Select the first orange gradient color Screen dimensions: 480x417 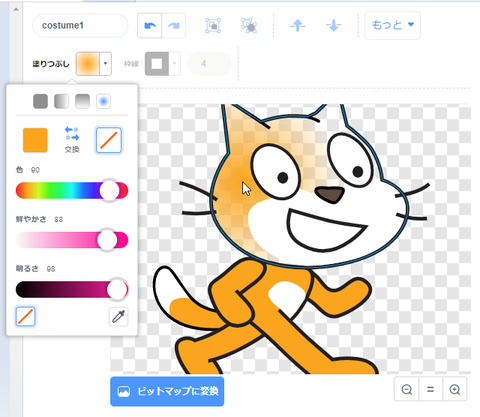(x=35, y=140)
